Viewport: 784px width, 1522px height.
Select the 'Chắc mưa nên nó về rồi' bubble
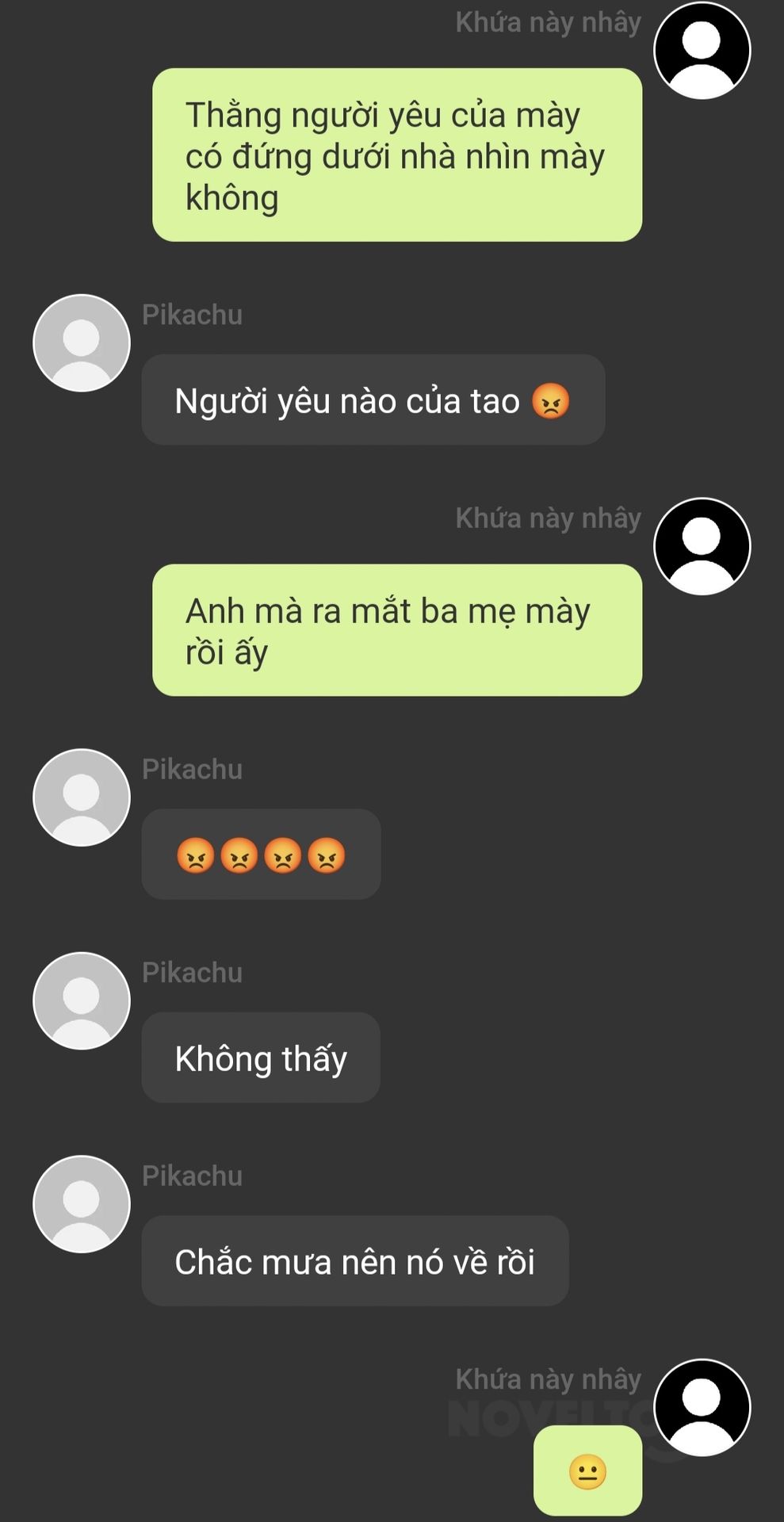click(355, 1260)
